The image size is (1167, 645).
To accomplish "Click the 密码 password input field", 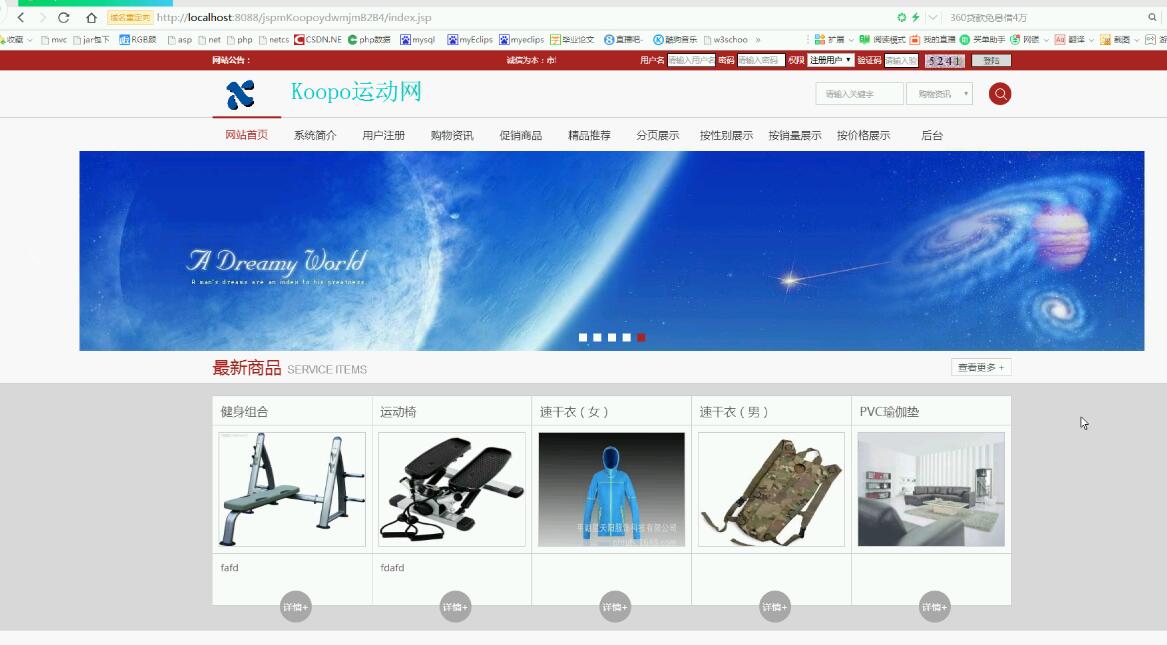I will [761, 60].
